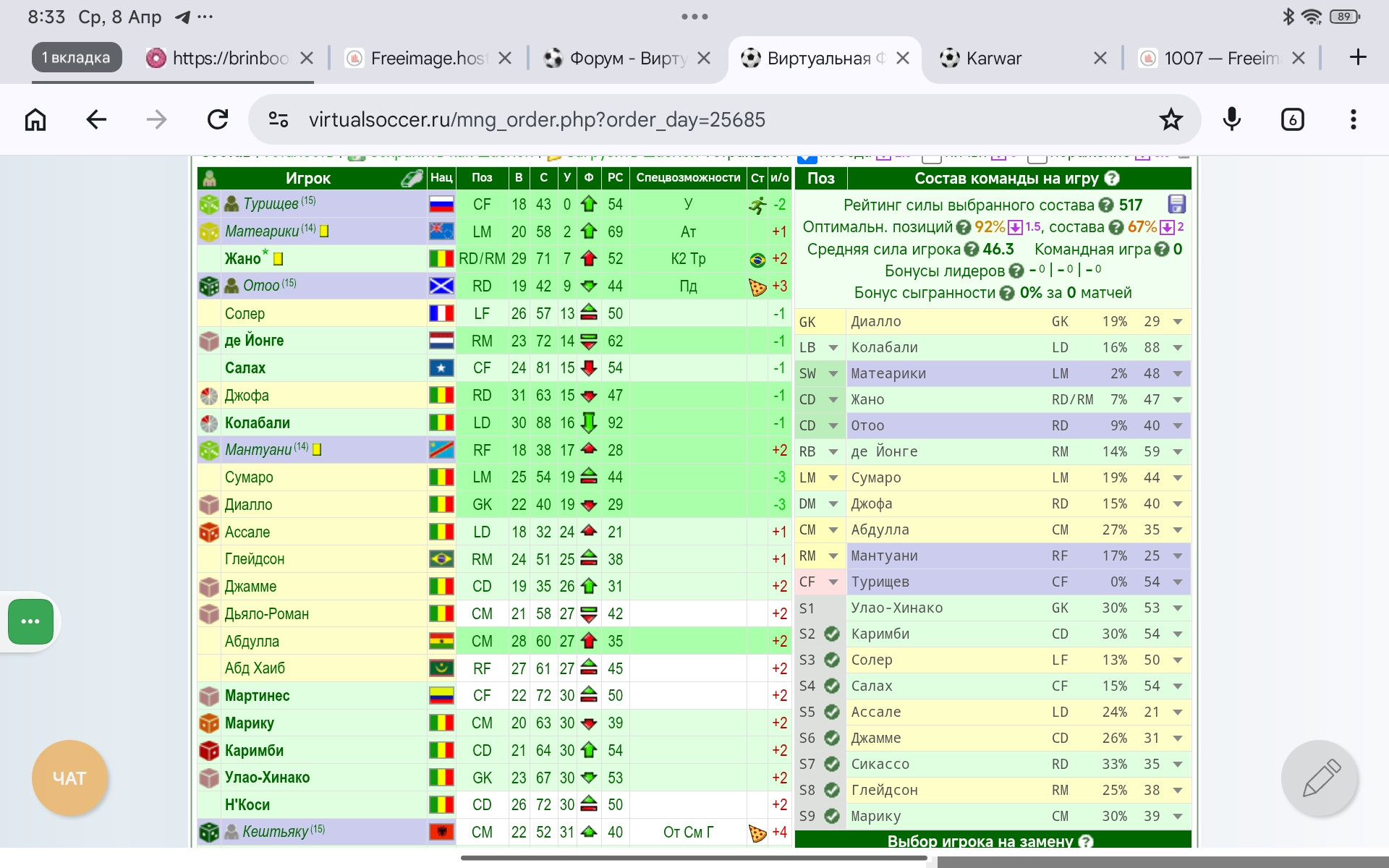The width and height of the screenshot is (1389, 868).
Task: Expand the player dropdown on the Диалло GK row
Action: point(1177,322)
